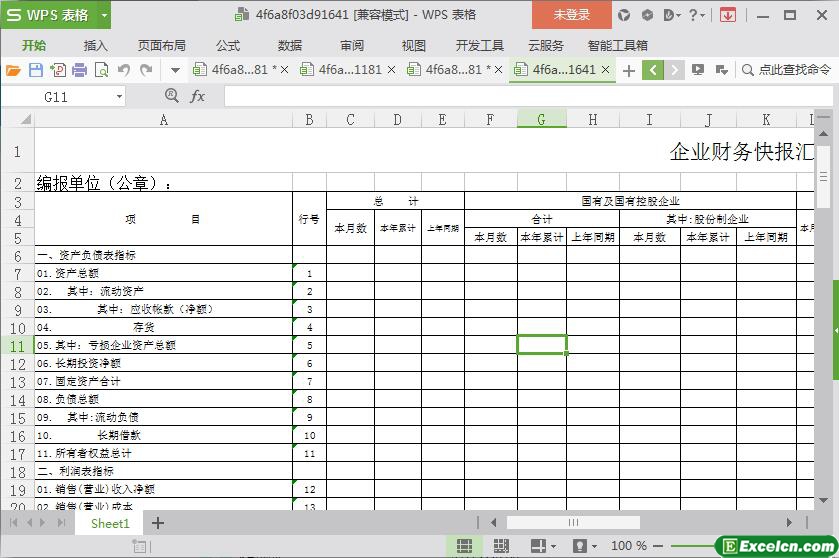Click the skin/theme icon in title bar
Screen dimensions: 839x558
624,15
